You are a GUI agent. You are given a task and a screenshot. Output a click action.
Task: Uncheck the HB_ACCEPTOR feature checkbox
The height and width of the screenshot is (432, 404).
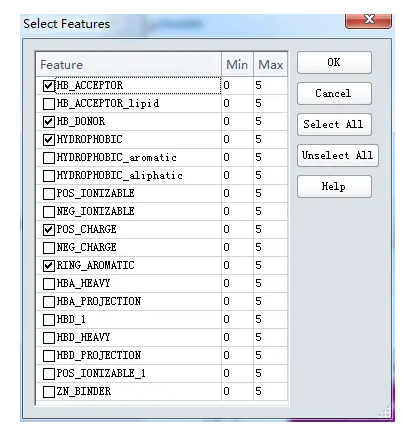[x=49, y=86]
